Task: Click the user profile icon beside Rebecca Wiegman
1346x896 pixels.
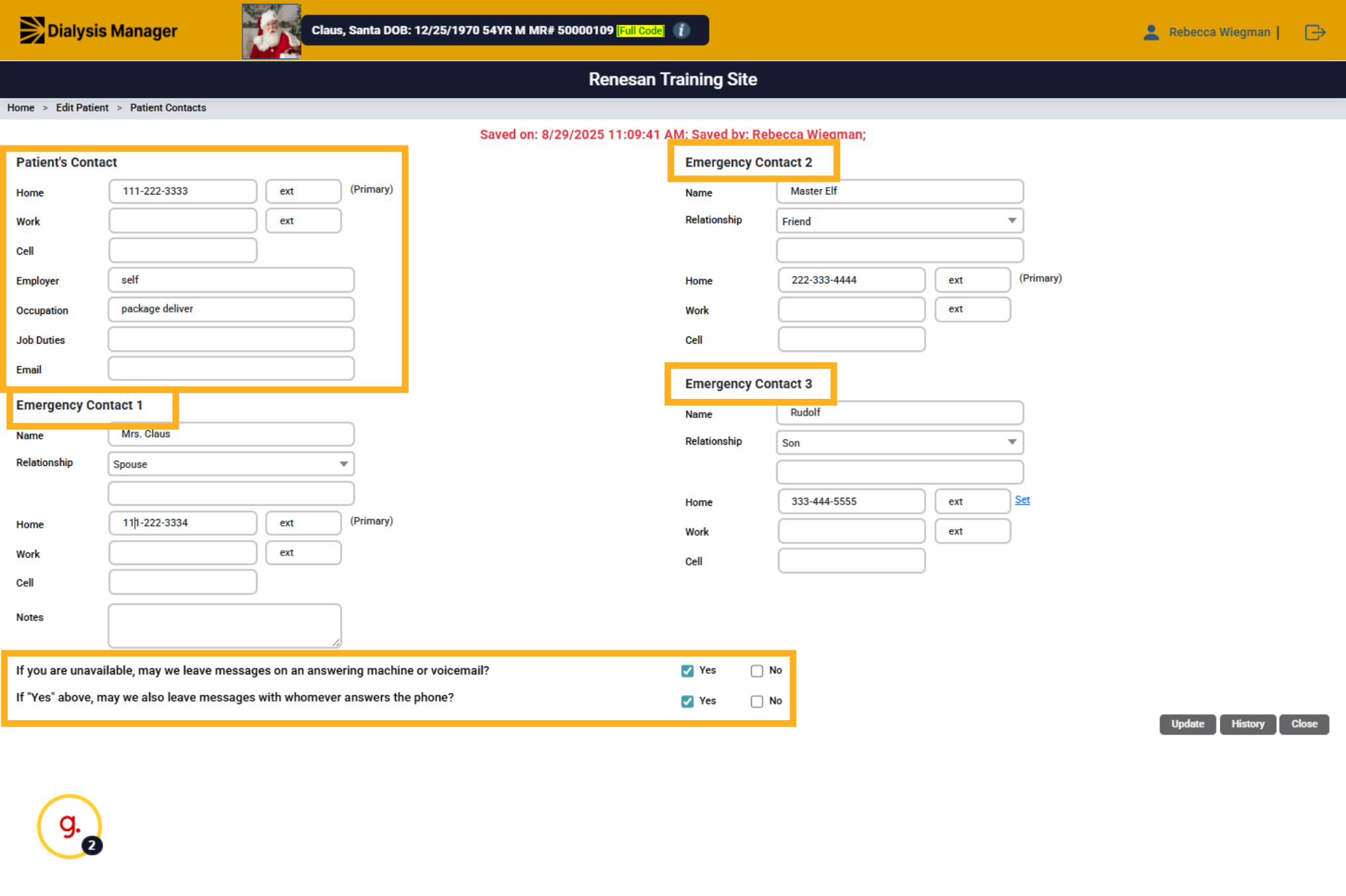Action: 1151,32
